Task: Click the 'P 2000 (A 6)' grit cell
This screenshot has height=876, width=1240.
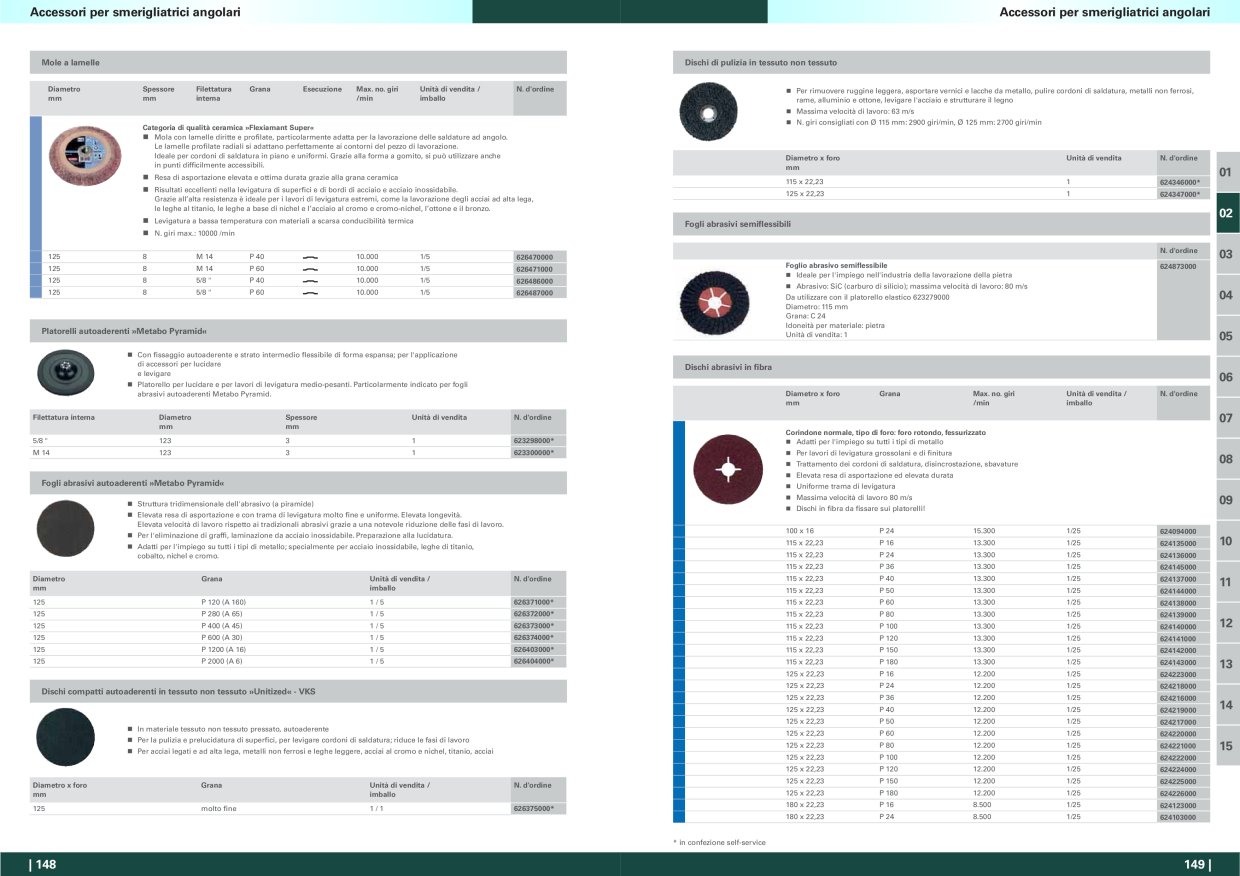Action: pos(222,661)
